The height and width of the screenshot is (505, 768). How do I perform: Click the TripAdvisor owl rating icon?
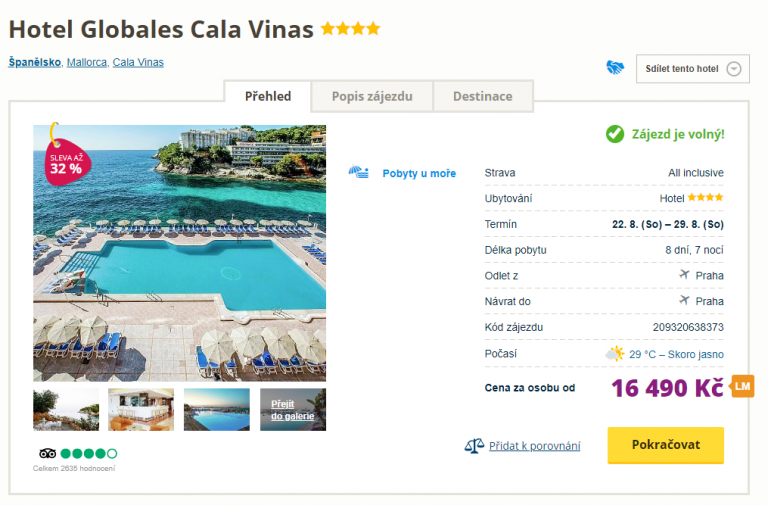click(47, 453)
